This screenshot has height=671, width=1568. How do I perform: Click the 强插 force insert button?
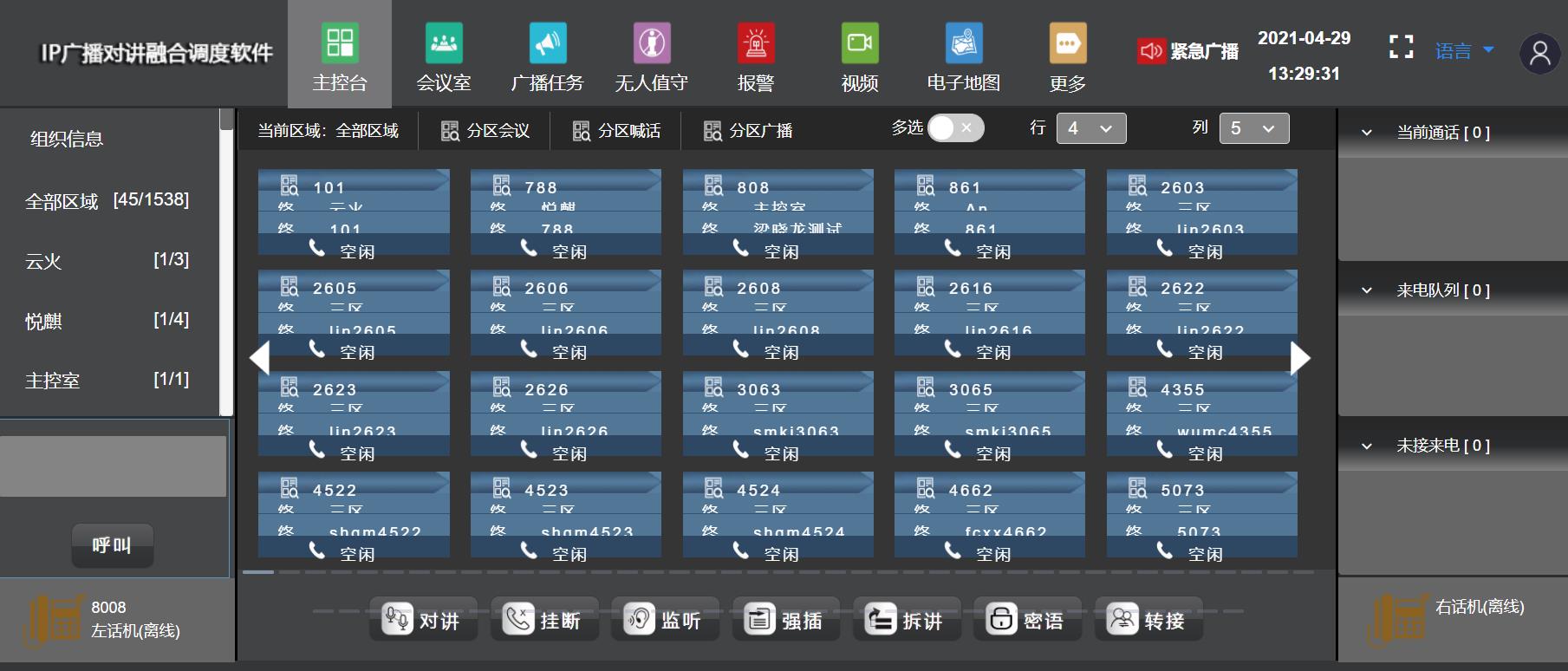(x=786, y=620)
